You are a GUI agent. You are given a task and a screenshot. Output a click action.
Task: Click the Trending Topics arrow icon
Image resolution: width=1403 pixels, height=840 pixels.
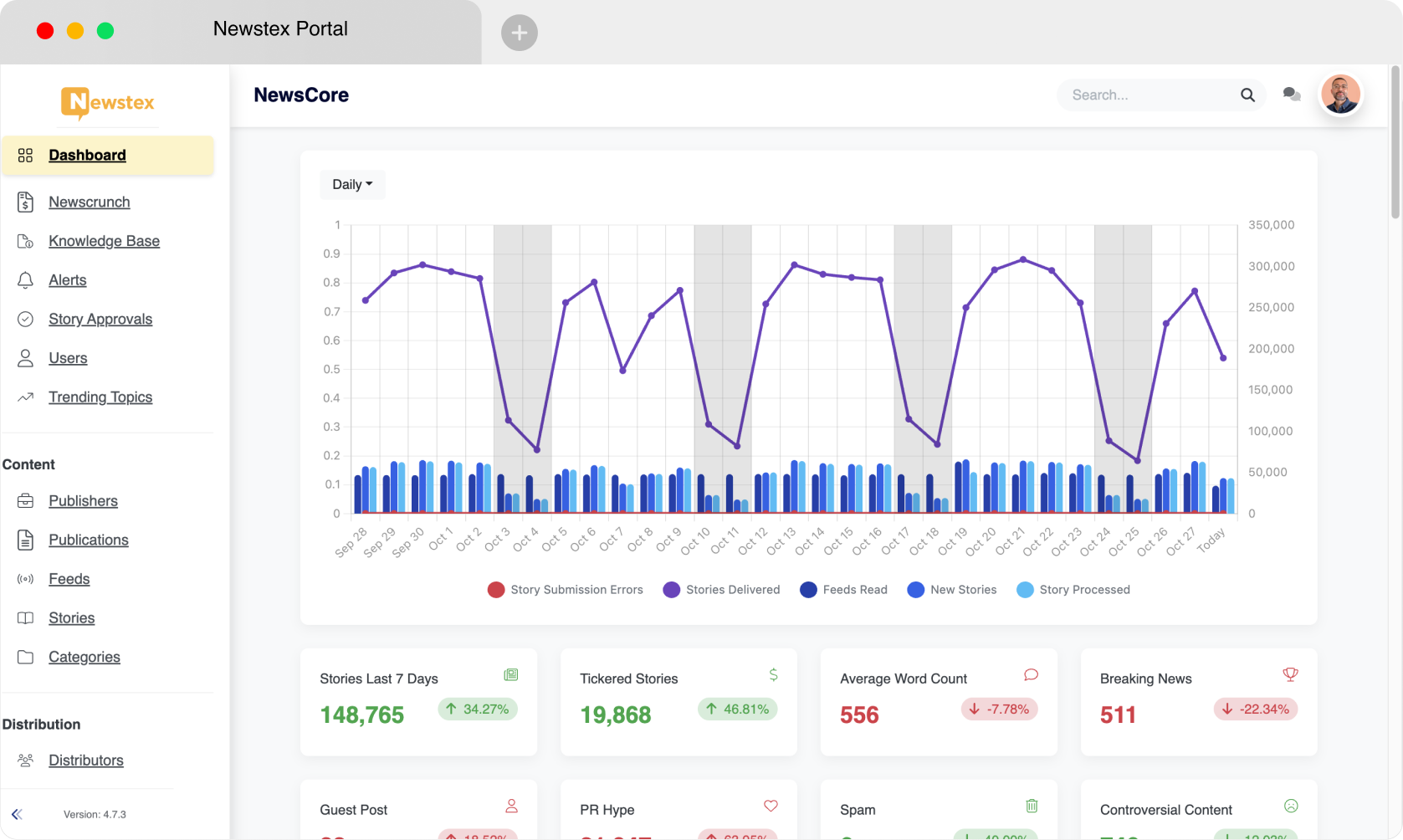pyautogui.click(x=25, y=397)
